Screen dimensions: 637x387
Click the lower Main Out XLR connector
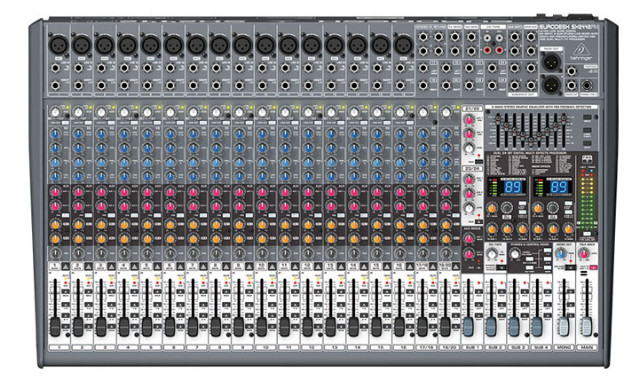point(551,85)
